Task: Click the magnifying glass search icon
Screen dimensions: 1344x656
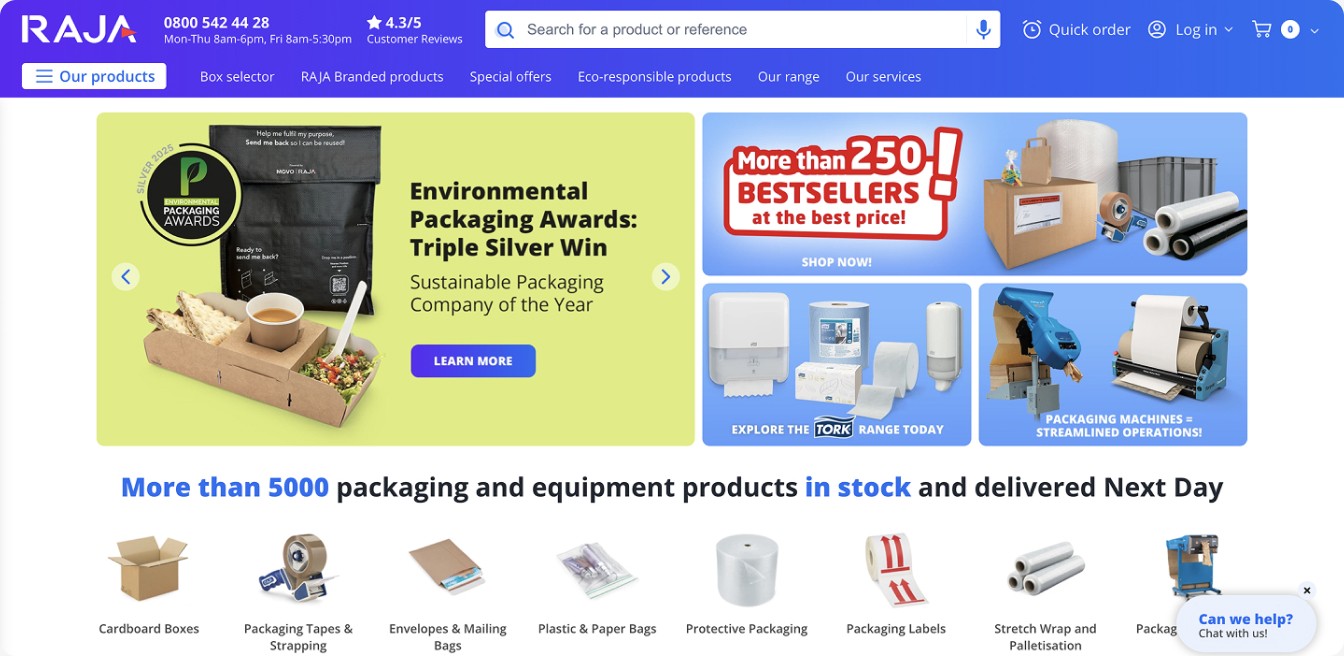Action: 506,30
